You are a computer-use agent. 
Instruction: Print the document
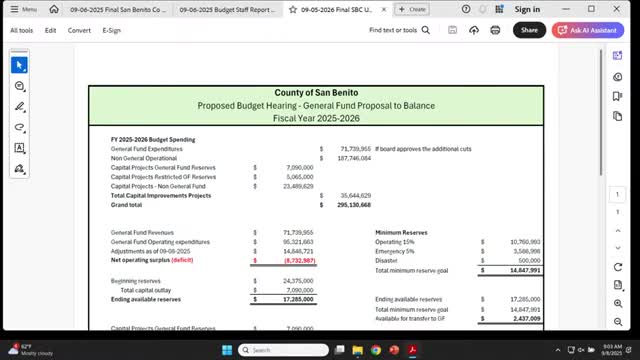[x=495, y=30]
